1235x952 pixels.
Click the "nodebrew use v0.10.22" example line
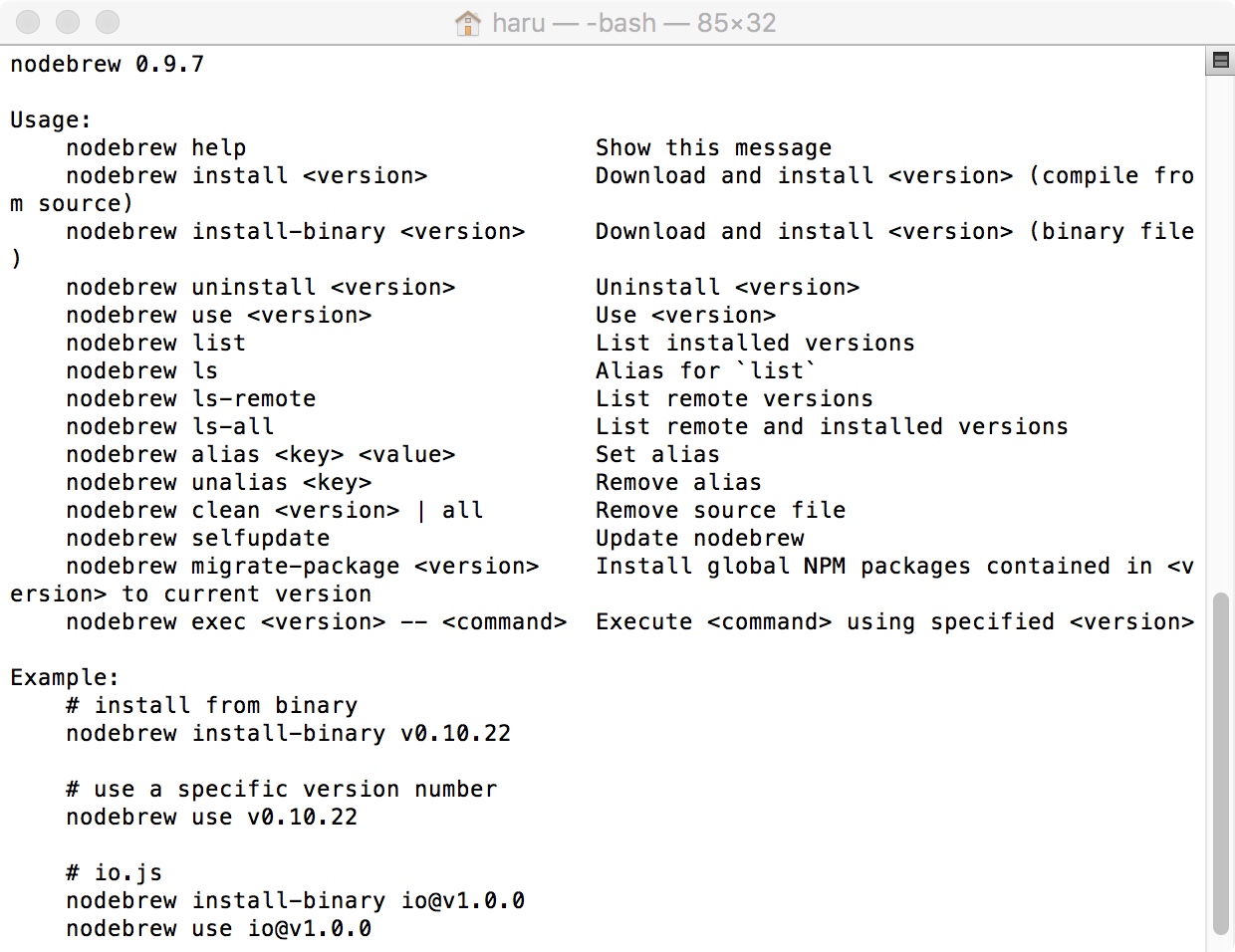(212, 818)
